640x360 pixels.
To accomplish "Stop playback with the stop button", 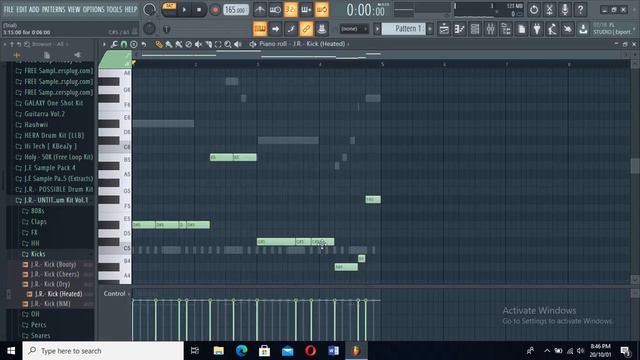I will click(x=199, y=10).
